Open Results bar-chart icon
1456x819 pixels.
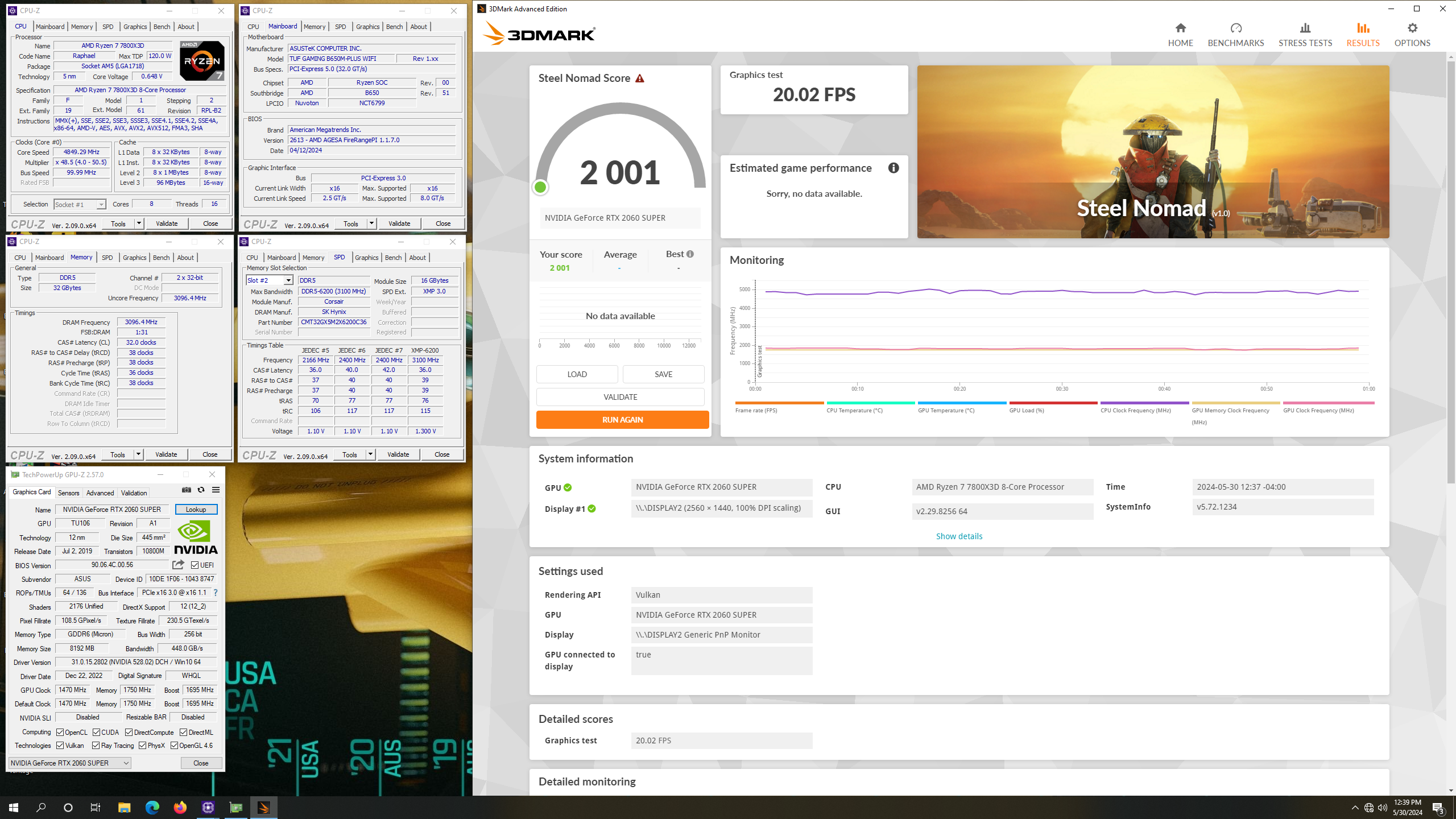coord(1363,28)
